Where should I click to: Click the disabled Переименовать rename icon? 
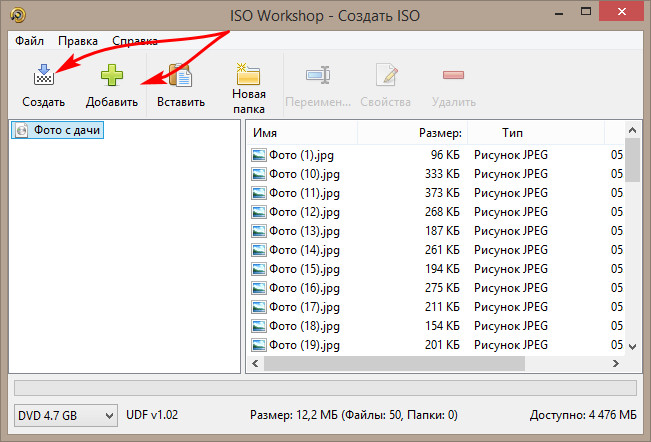click(318, 75)
